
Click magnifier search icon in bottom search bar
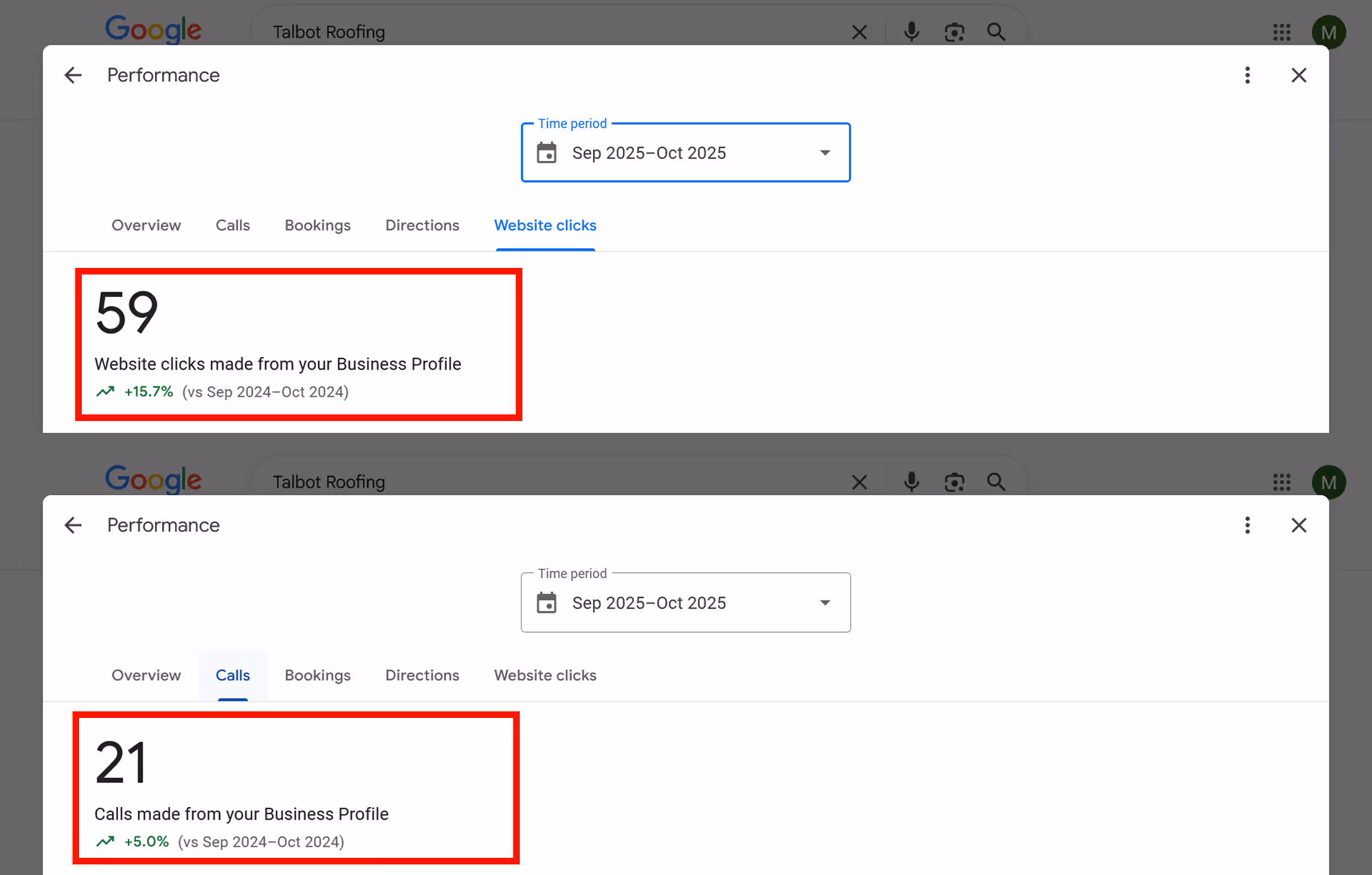[996, 482]
